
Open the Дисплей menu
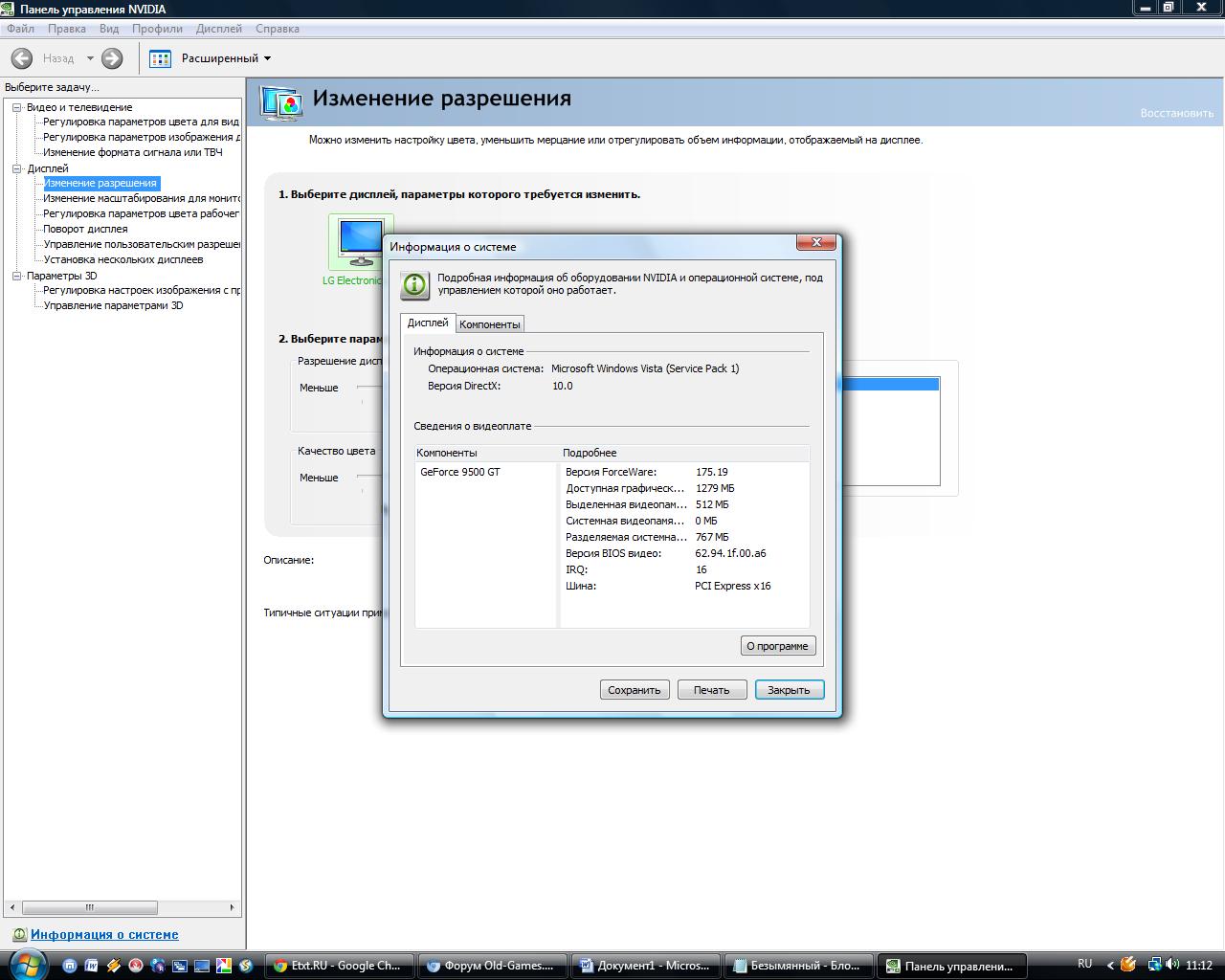[218, 29]
